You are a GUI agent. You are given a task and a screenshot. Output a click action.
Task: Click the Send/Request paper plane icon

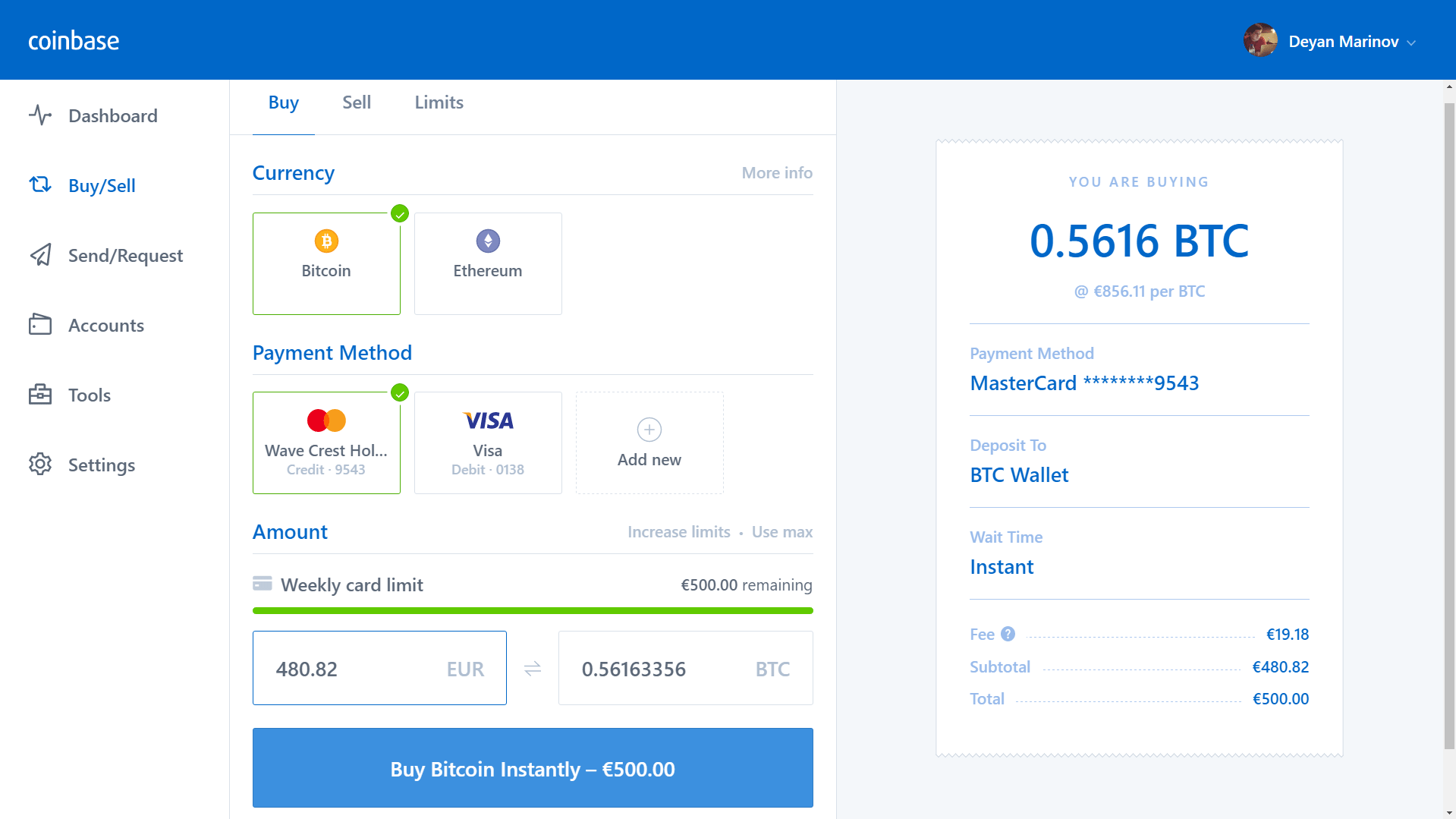(40, 255)
